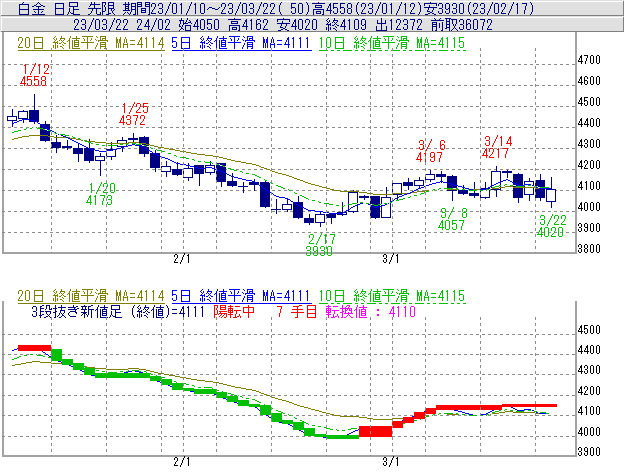Select the upper chart's "10日 終値平滑 MA=4115" legend

click(x=392, y=43)
